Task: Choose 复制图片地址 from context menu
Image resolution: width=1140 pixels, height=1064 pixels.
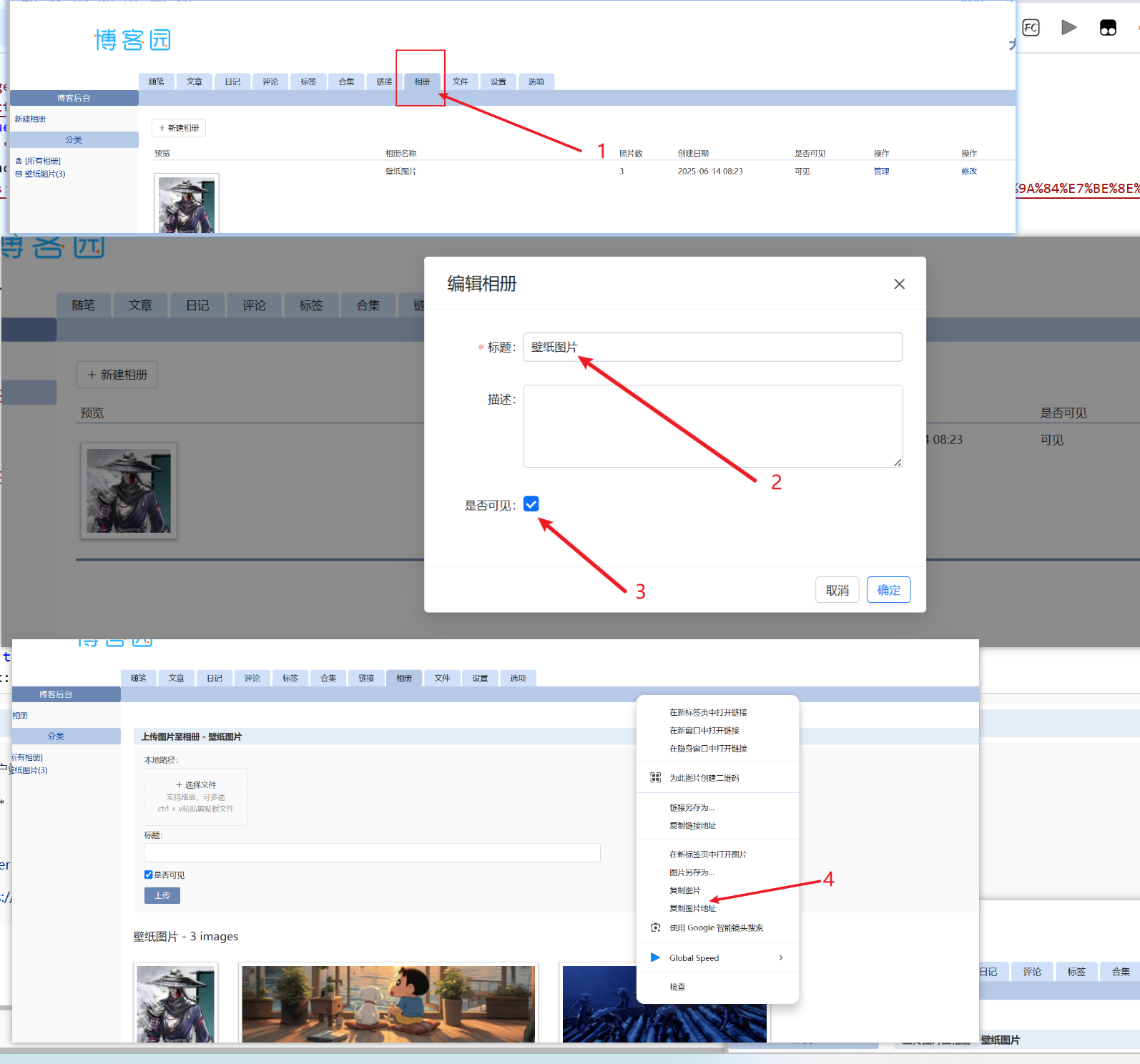Action: pos(717,908)
